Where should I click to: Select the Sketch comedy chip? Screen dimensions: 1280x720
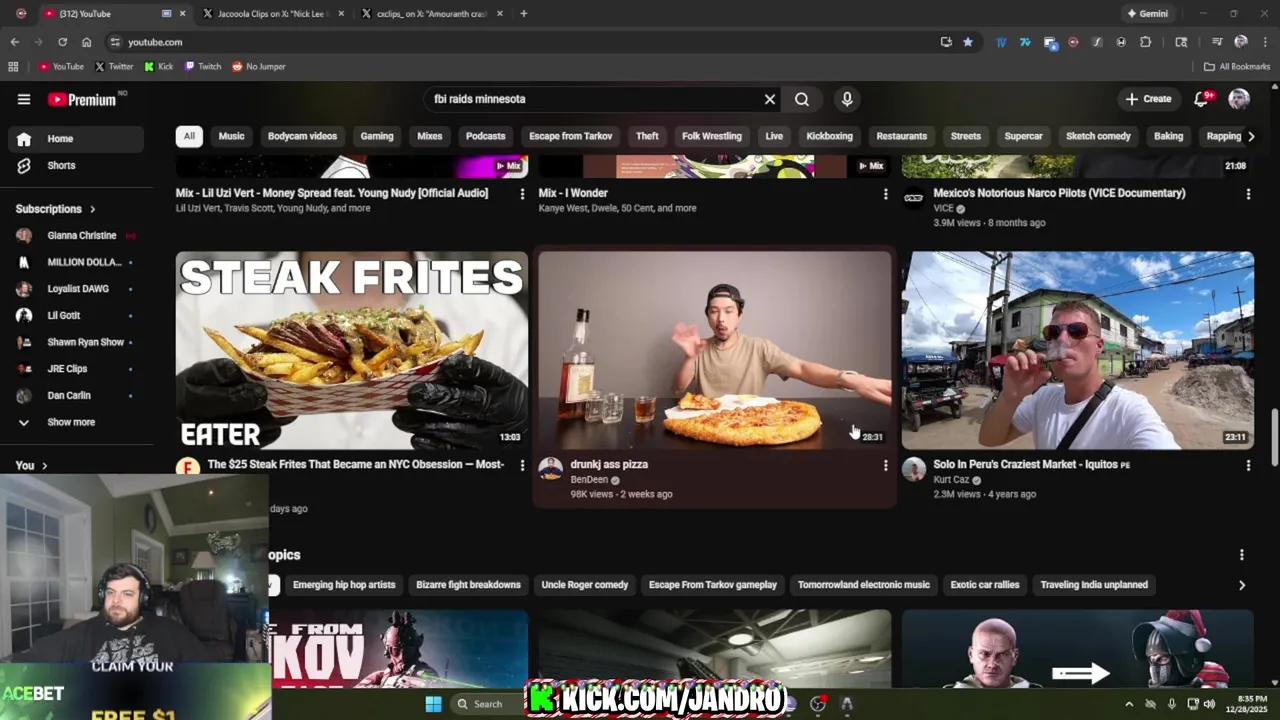(1098, 136)
